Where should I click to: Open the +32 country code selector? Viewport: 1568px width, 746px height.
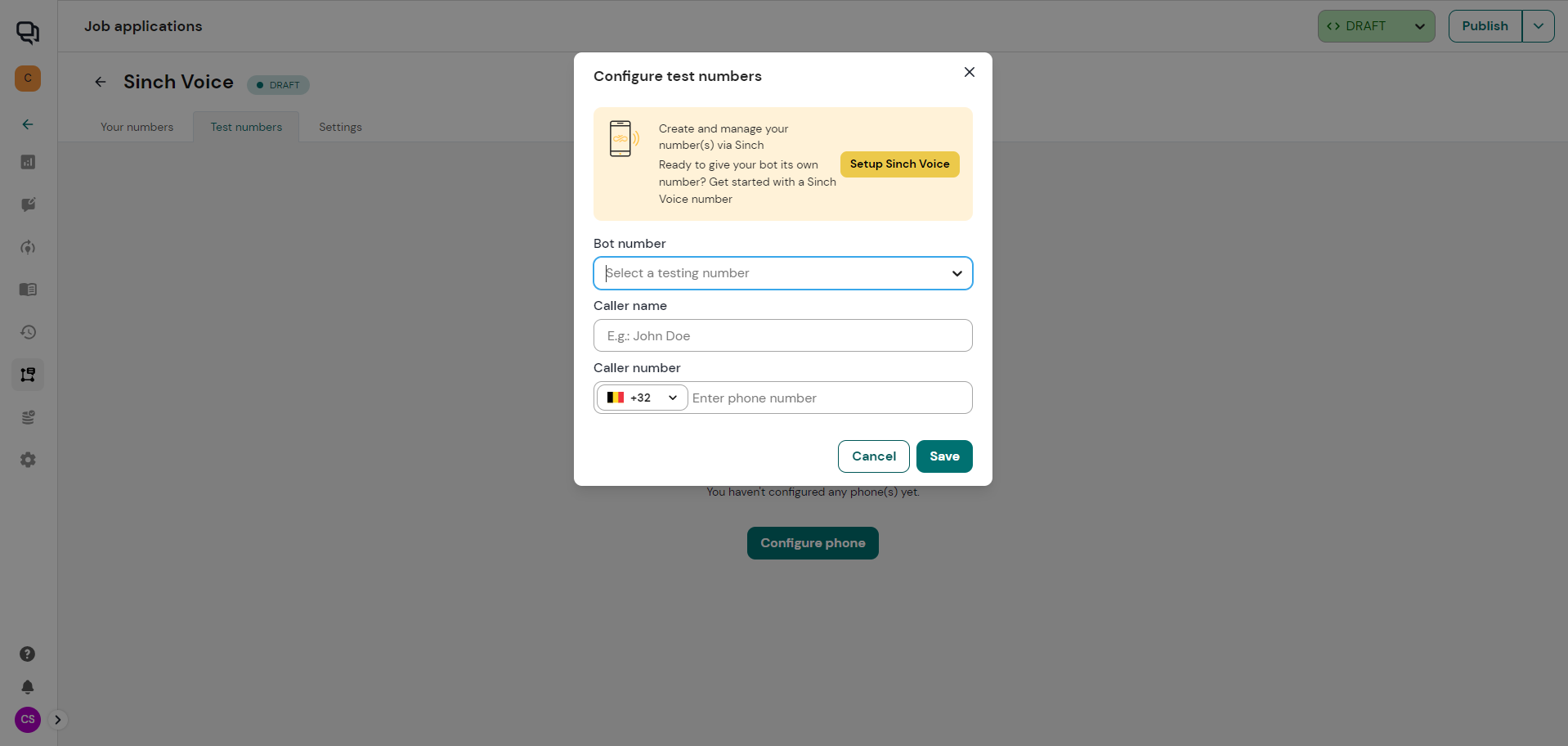click(642, 398)
